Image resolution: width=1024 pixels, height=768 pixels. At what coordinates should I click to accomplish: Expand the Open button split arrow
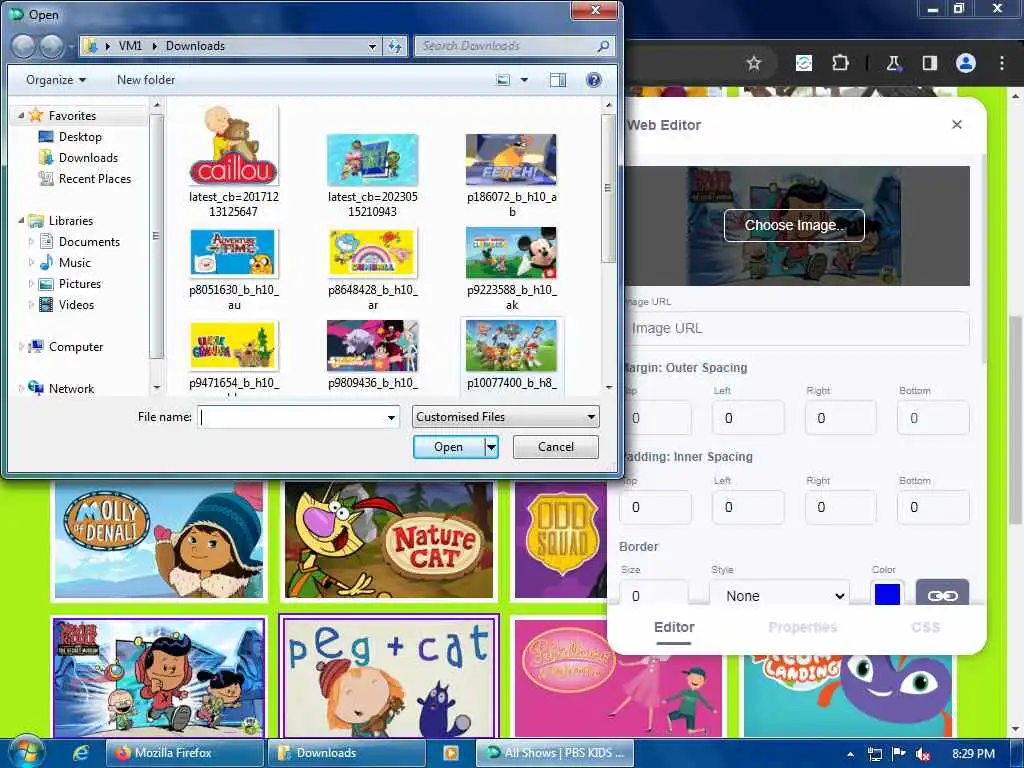492,447
